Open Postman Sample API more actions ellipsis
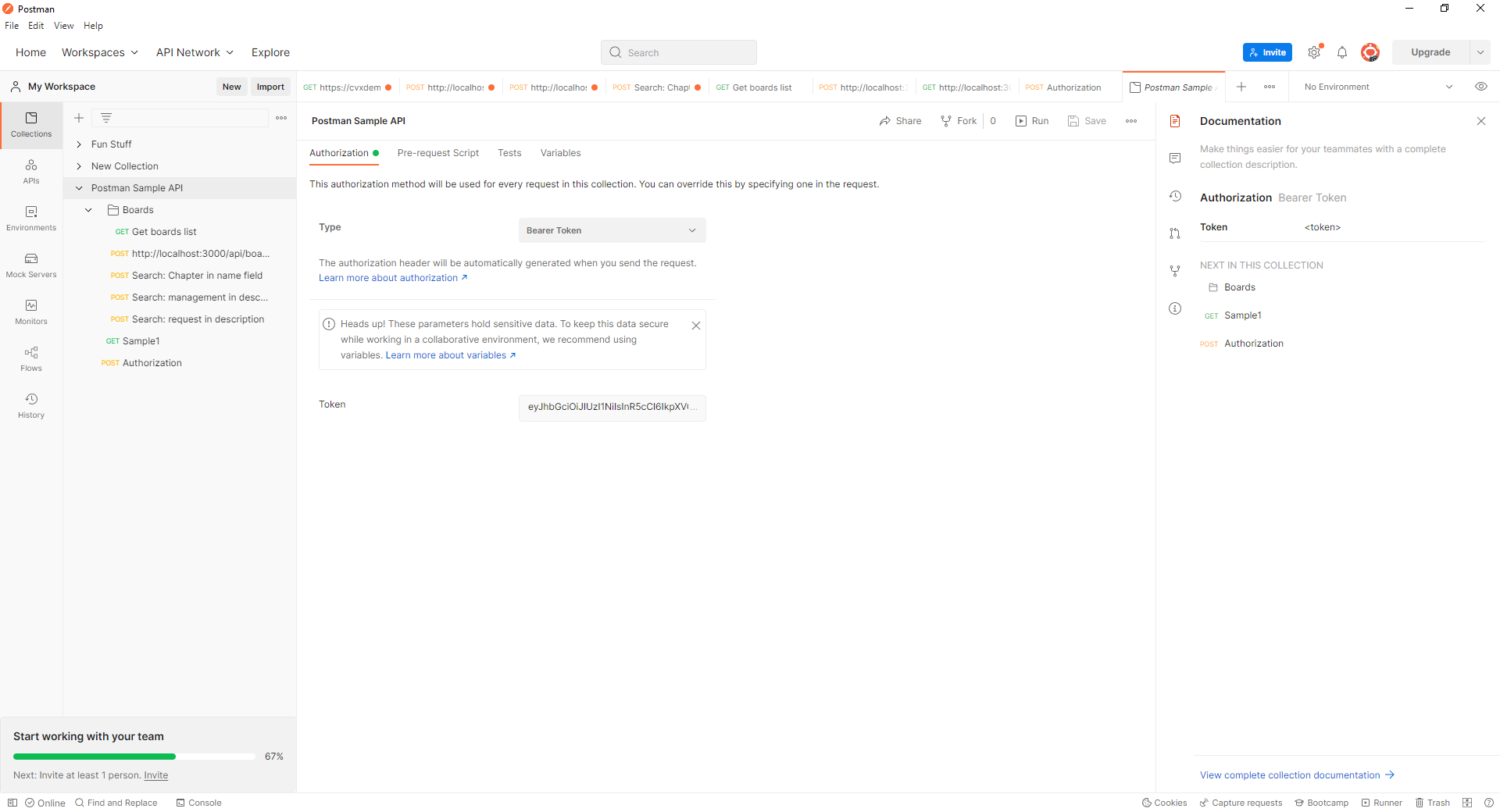The image size is (1500, 812). pos(1131,121)
